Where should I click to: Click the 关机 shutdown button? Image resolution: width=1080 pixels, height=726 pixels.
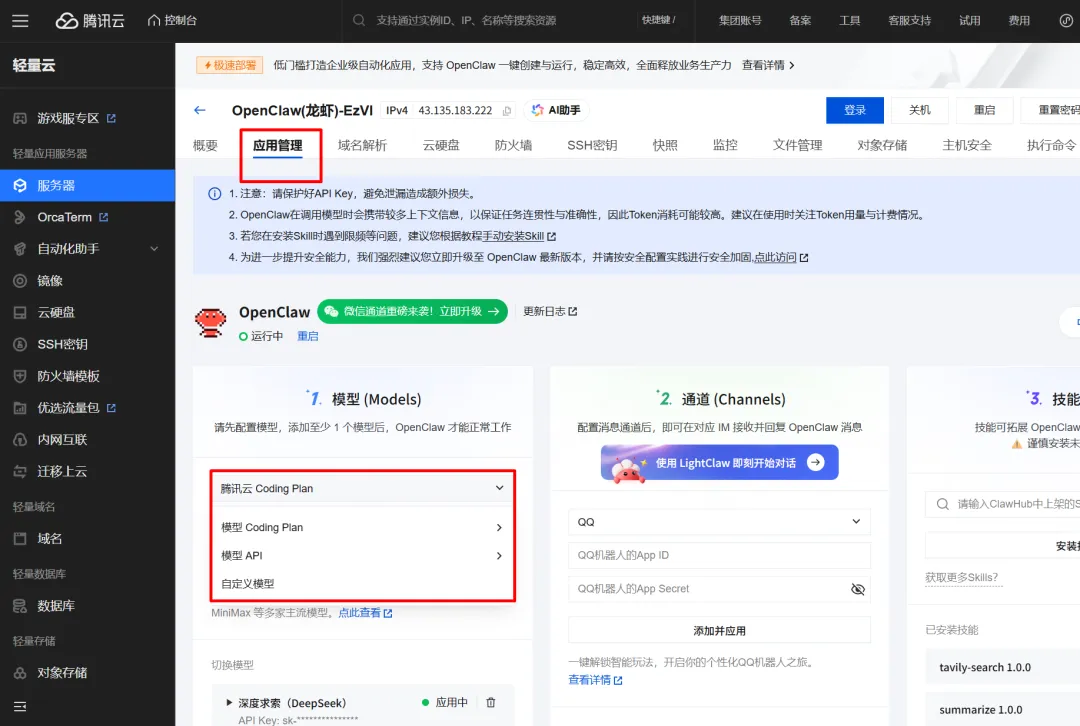click(x=920, y=110)
